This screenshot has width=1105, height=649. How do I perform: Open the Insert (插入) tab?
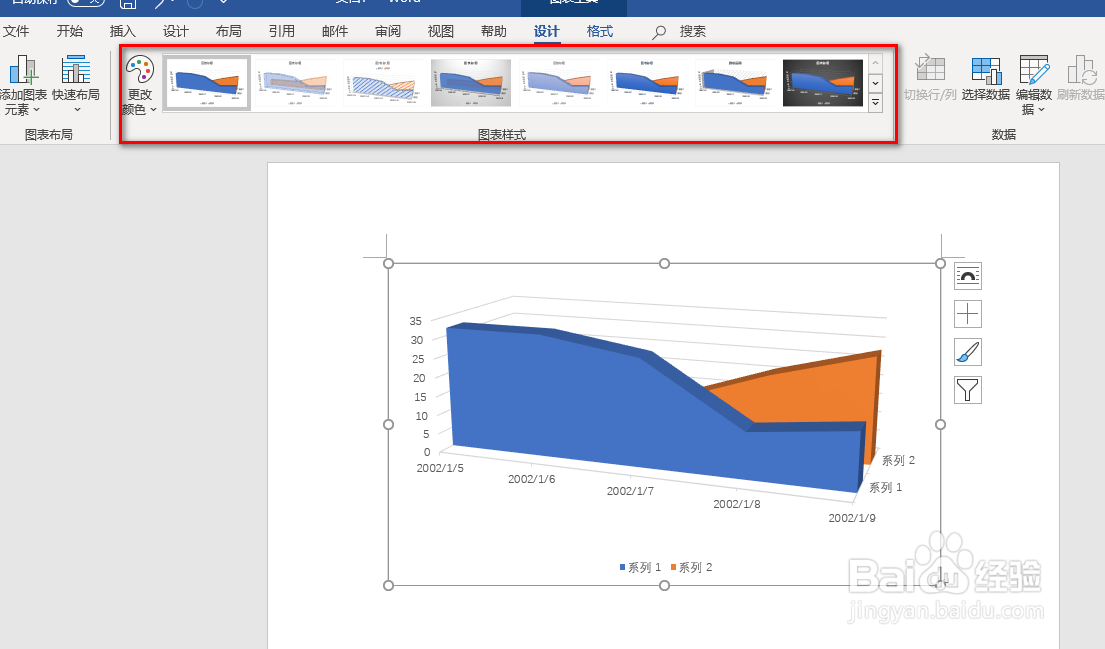[x=123, y=32]
